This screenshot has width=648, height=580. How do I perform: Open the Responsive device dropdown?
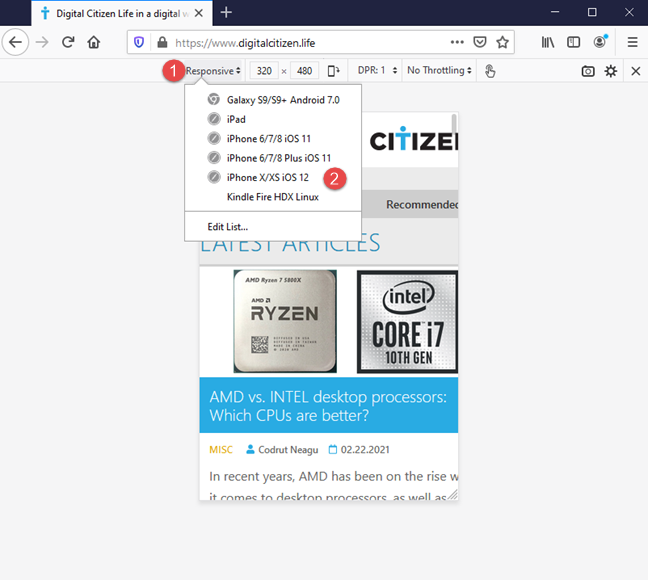pyautogui.click(x=213, y=71)
